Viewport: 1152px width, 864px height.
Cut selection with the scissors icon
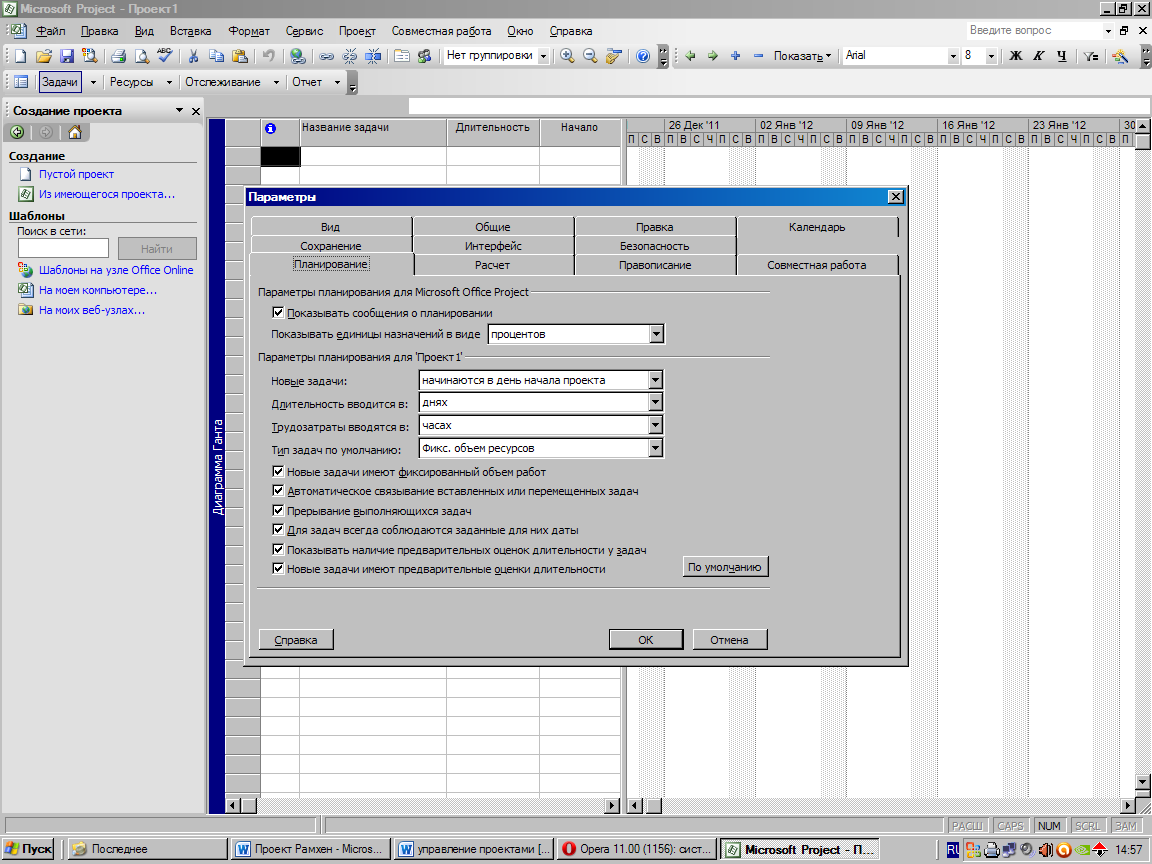tap(193, 56)
